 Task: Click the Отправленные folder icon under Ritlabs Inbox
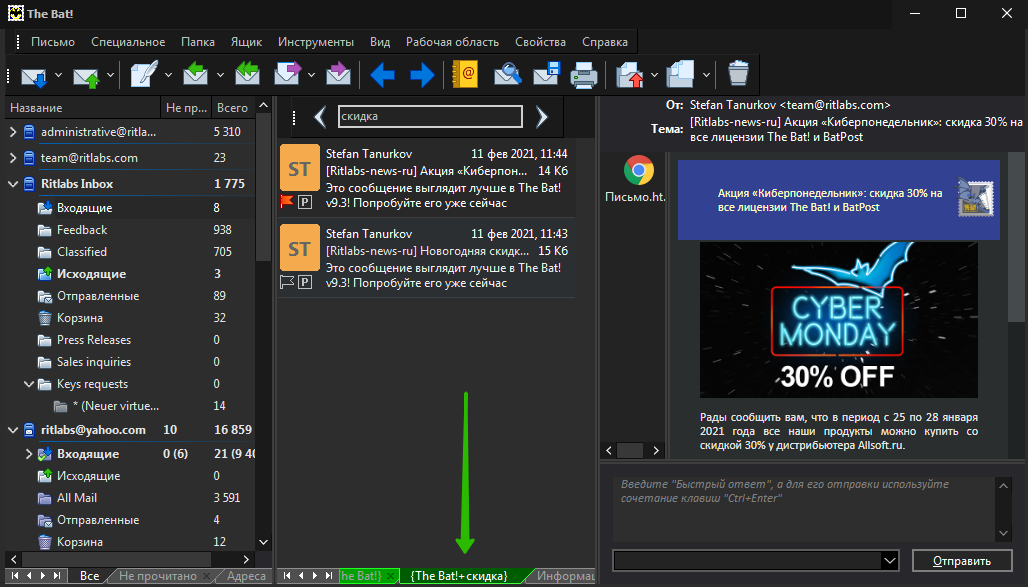pyautogui.click(x=45, y=296)
